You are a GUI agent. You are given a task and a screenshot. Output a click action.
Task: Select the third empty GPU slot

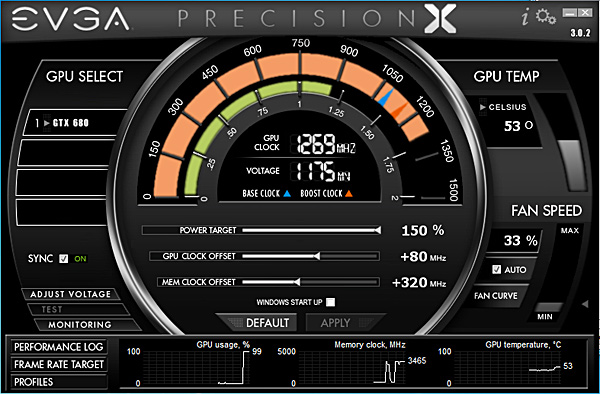[x=62, y=182]
